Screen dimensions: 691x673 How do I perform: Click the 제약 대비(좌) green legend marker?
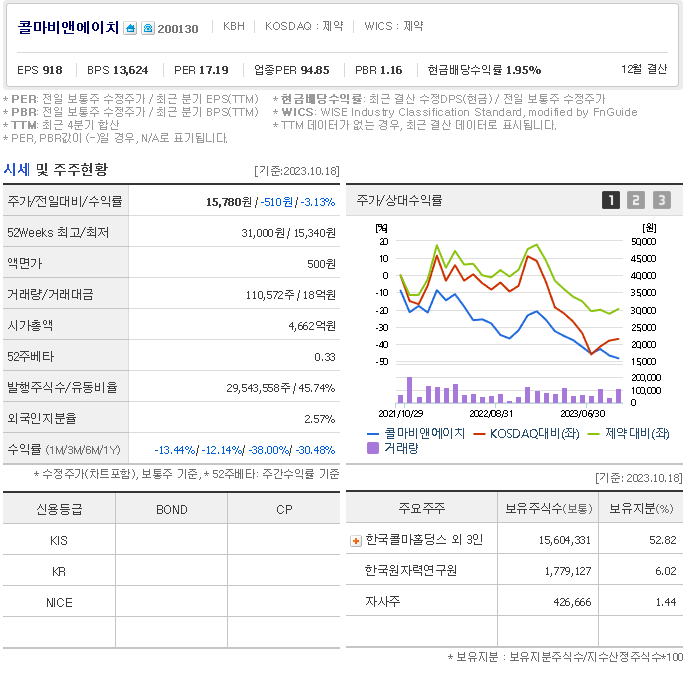(x=594, y=434)
